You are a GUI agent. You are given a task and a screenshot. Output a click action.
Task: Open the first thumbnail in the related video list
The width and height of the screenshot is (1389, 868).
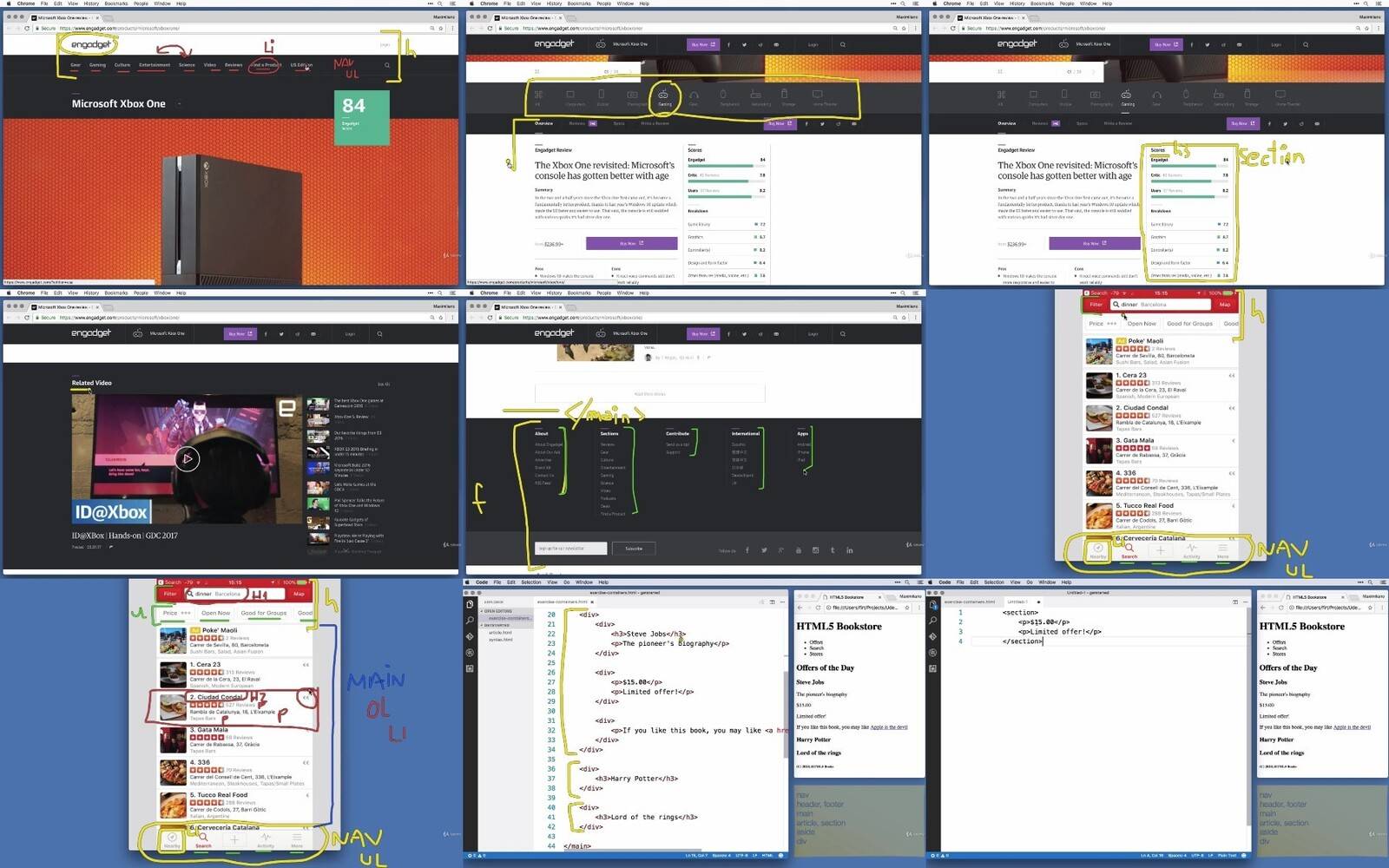click(318, 404)
